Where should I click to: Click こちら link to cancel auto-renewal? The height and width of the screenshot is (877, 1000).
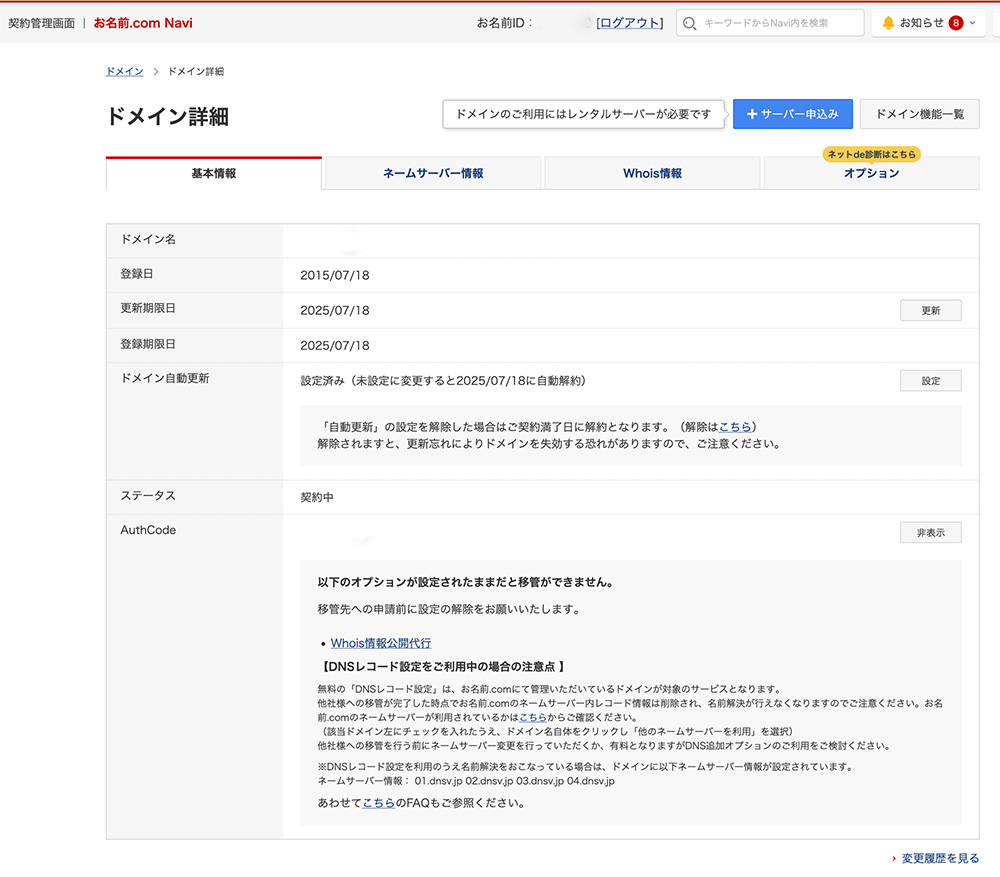click(735, 427)
